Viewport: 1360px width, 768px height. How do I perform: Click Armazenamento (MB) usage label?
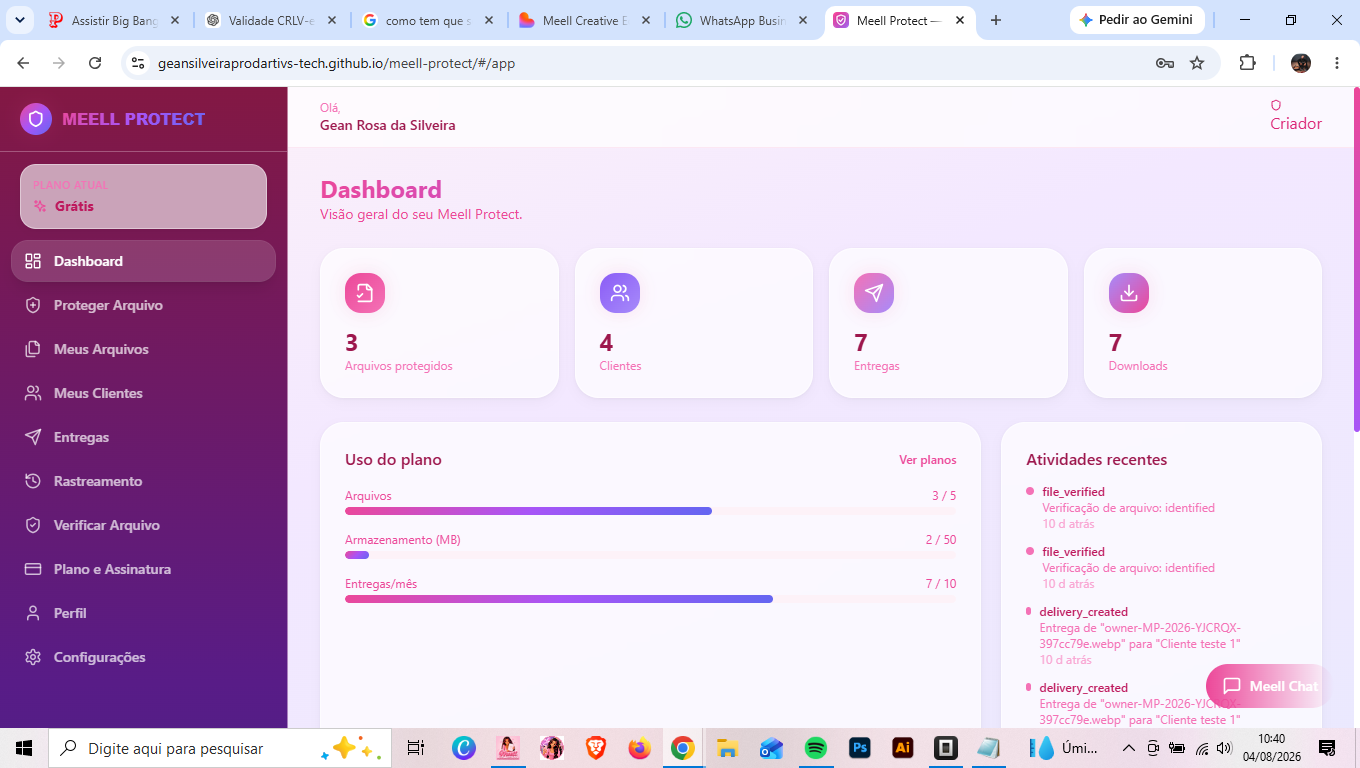pyautogui.click(x=402, y=540)
